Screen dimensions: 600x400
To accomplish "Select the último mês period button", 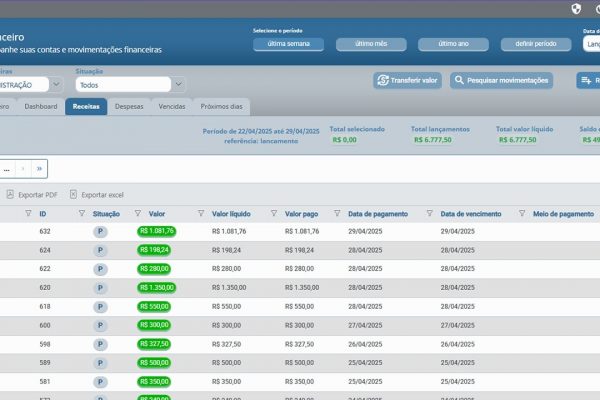I will (x=371, y=44).
